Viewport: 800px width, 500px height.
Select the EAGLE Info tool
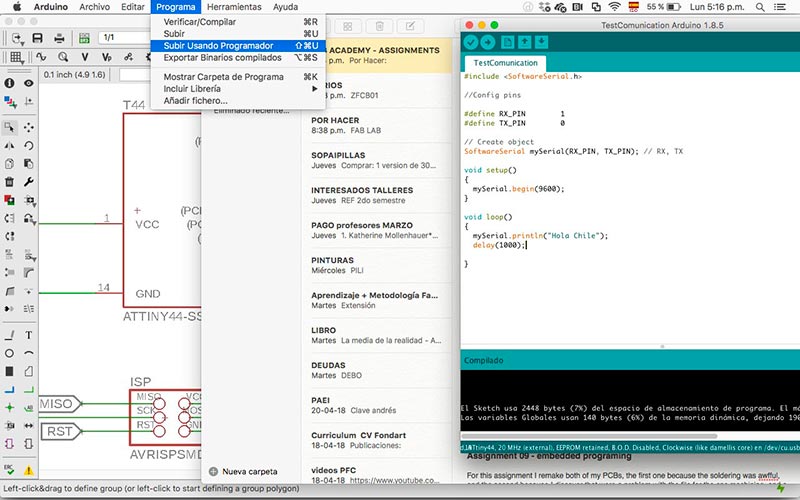click(x=9, y=83)
